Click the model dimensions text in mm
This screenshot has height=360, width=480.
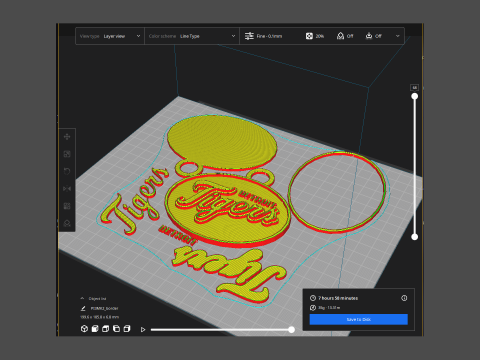point(99,317)
